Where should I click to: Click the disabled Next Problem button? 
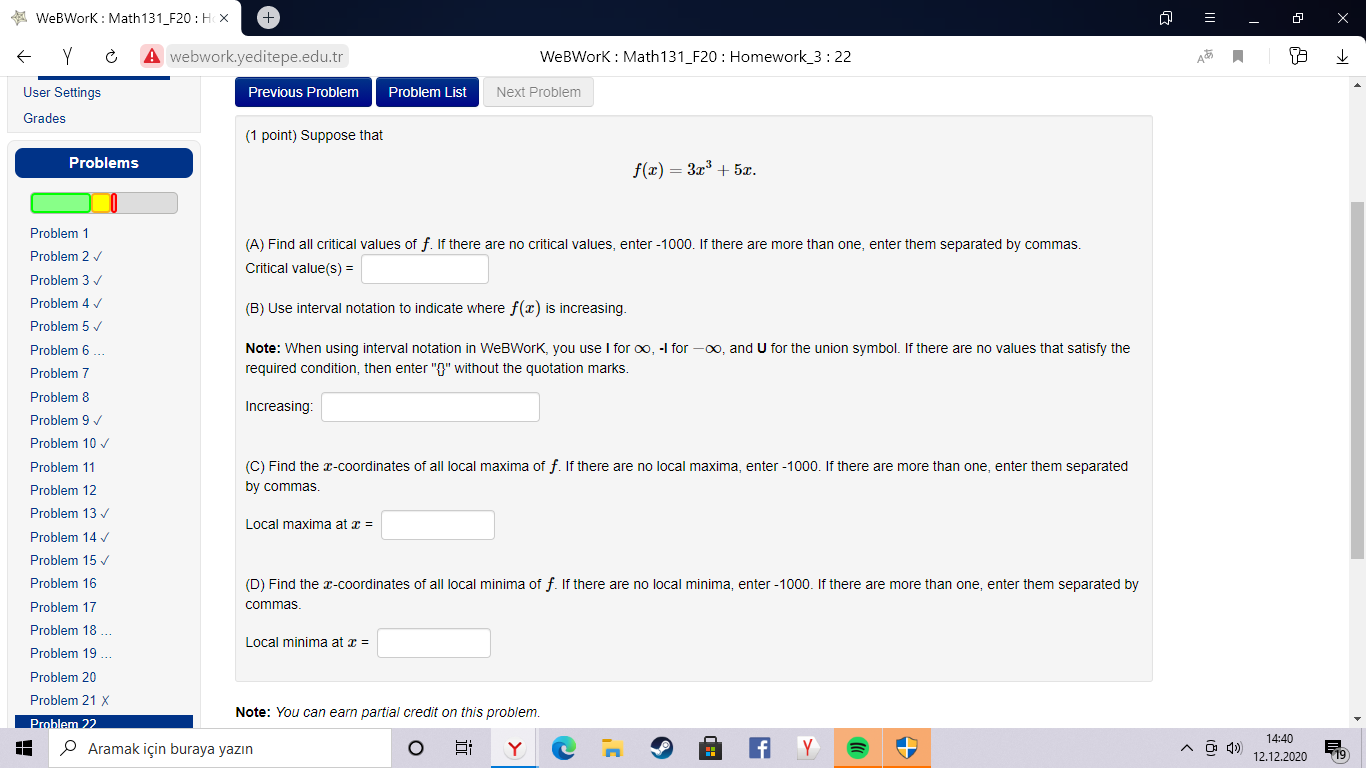pyautogui.click(x=538, y=92)
